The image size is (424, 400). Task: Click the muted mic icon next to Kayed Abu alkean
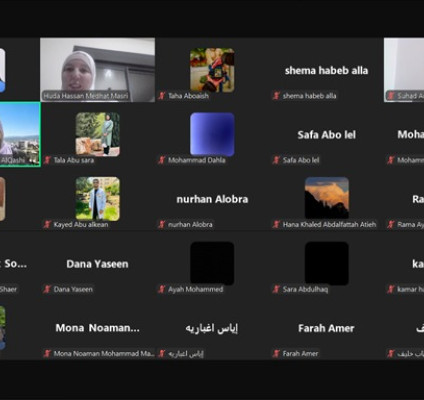pyautogui.click(x=47, y=225)
